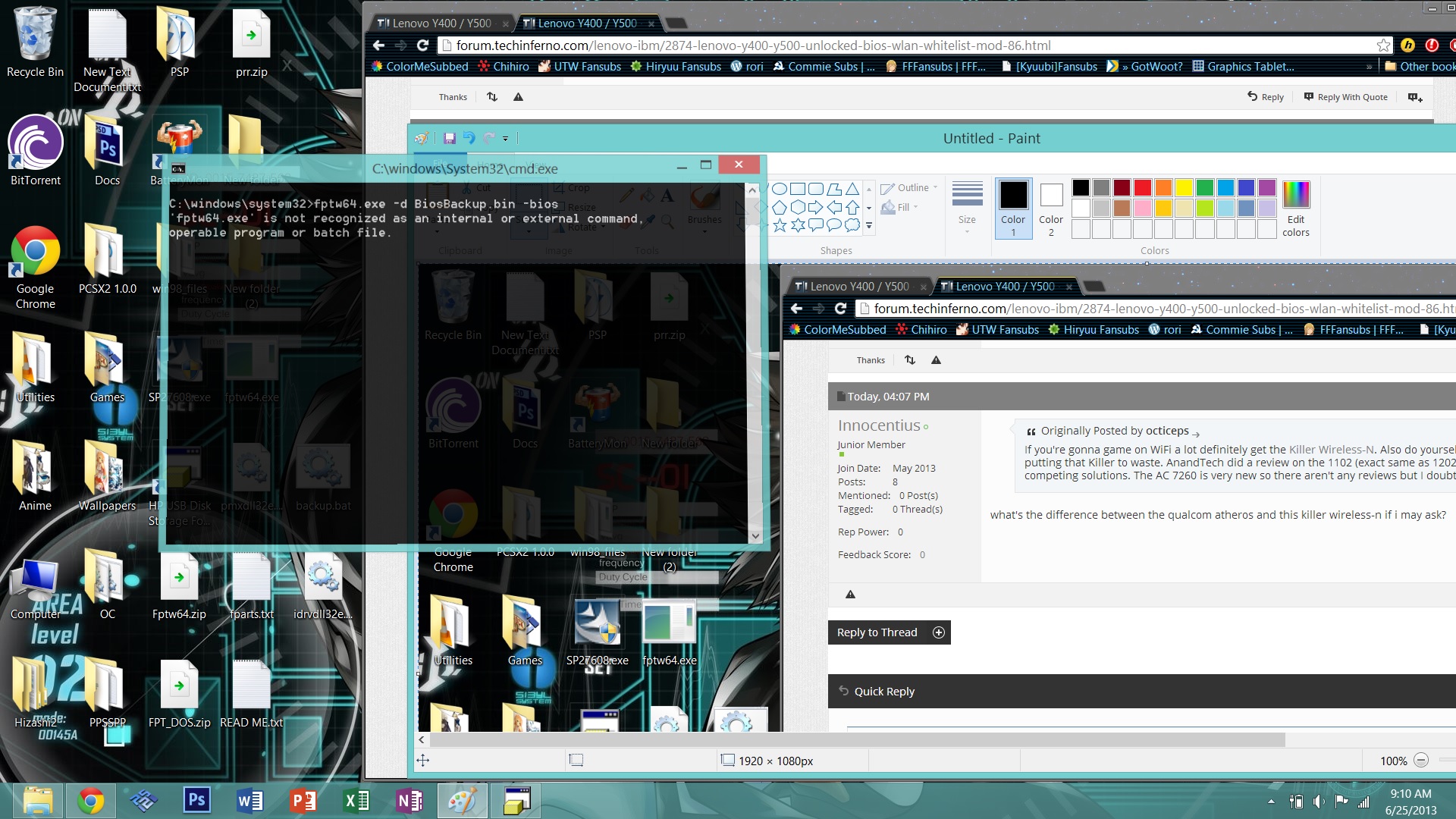Open Edit colors dialog in Paint
The image size is (1456, 819).
pos(1296,209)
